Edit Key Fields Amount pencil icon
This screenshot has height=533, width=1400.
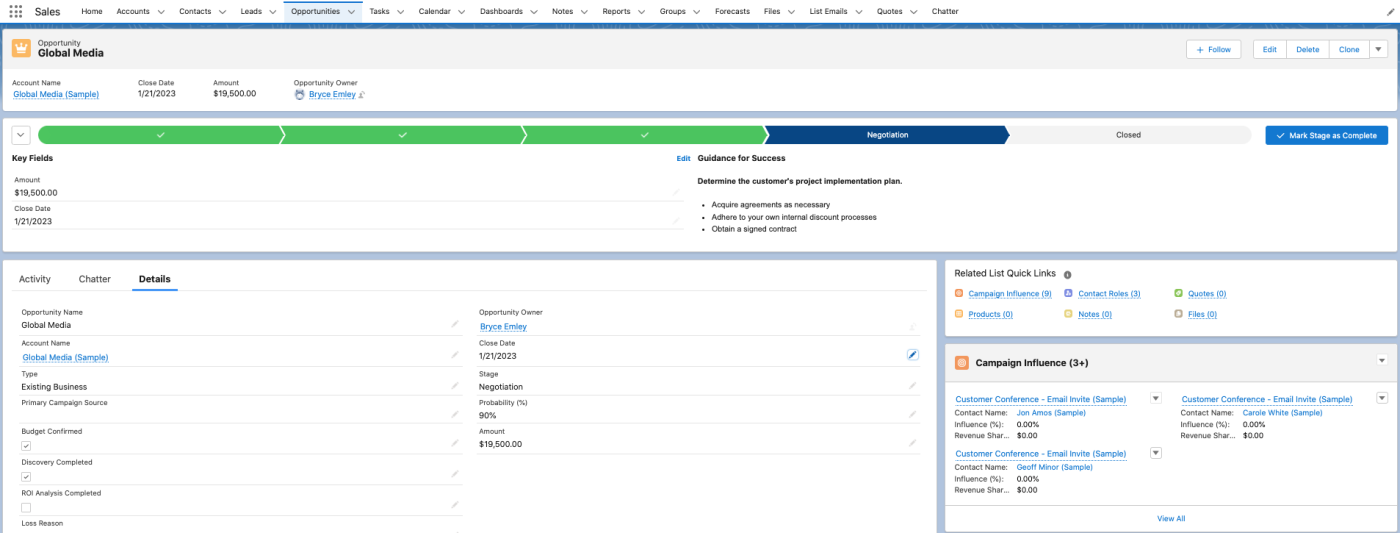[676, 192]
